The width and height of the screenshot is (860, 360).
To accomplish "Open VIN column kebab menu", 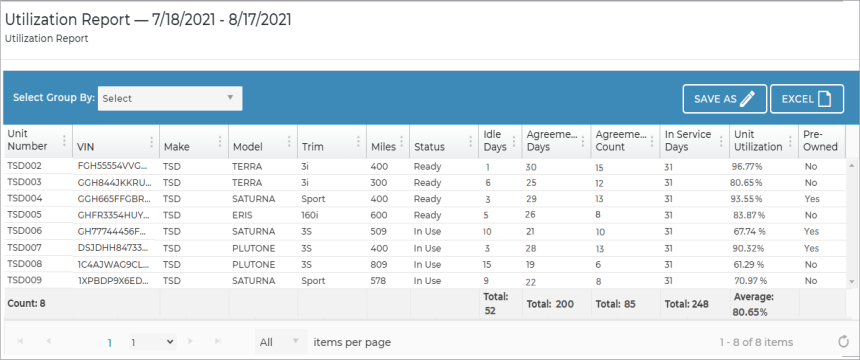I will pos(151,141).
